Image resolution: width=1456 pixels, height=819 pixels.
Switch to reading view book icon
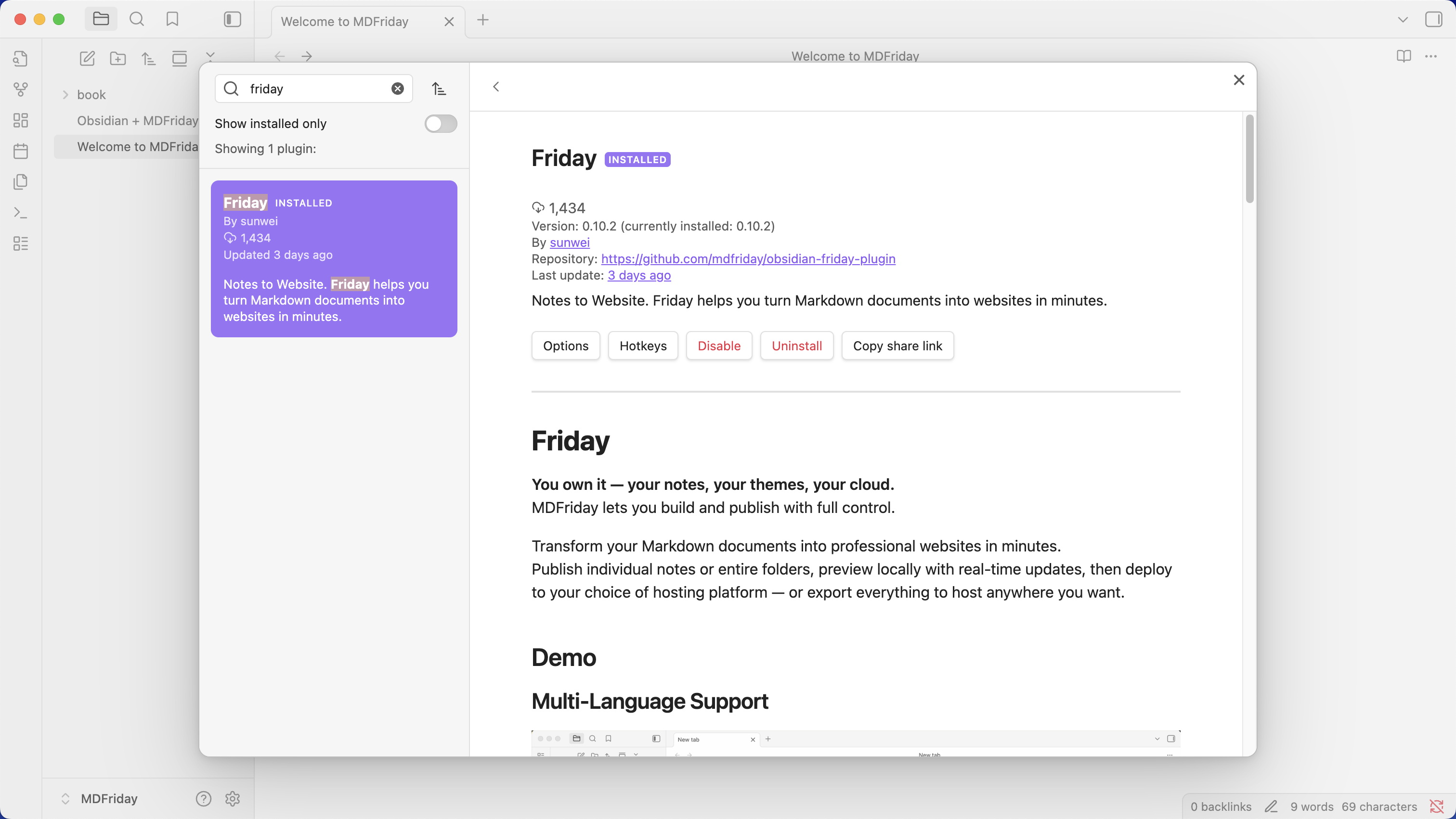[x=1404, y=56]
